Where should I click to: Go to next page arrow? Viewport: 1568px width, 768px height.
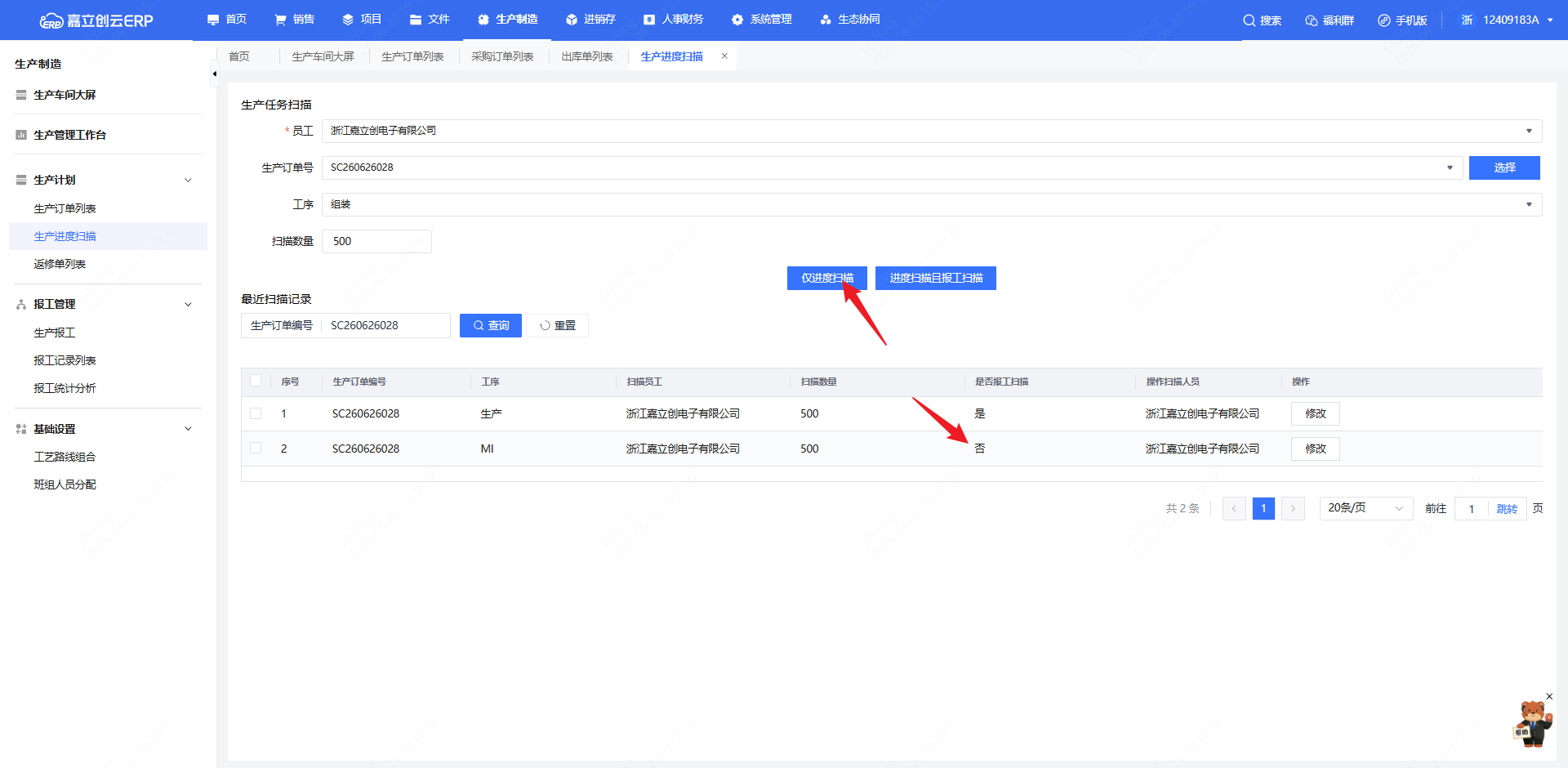1293,508
